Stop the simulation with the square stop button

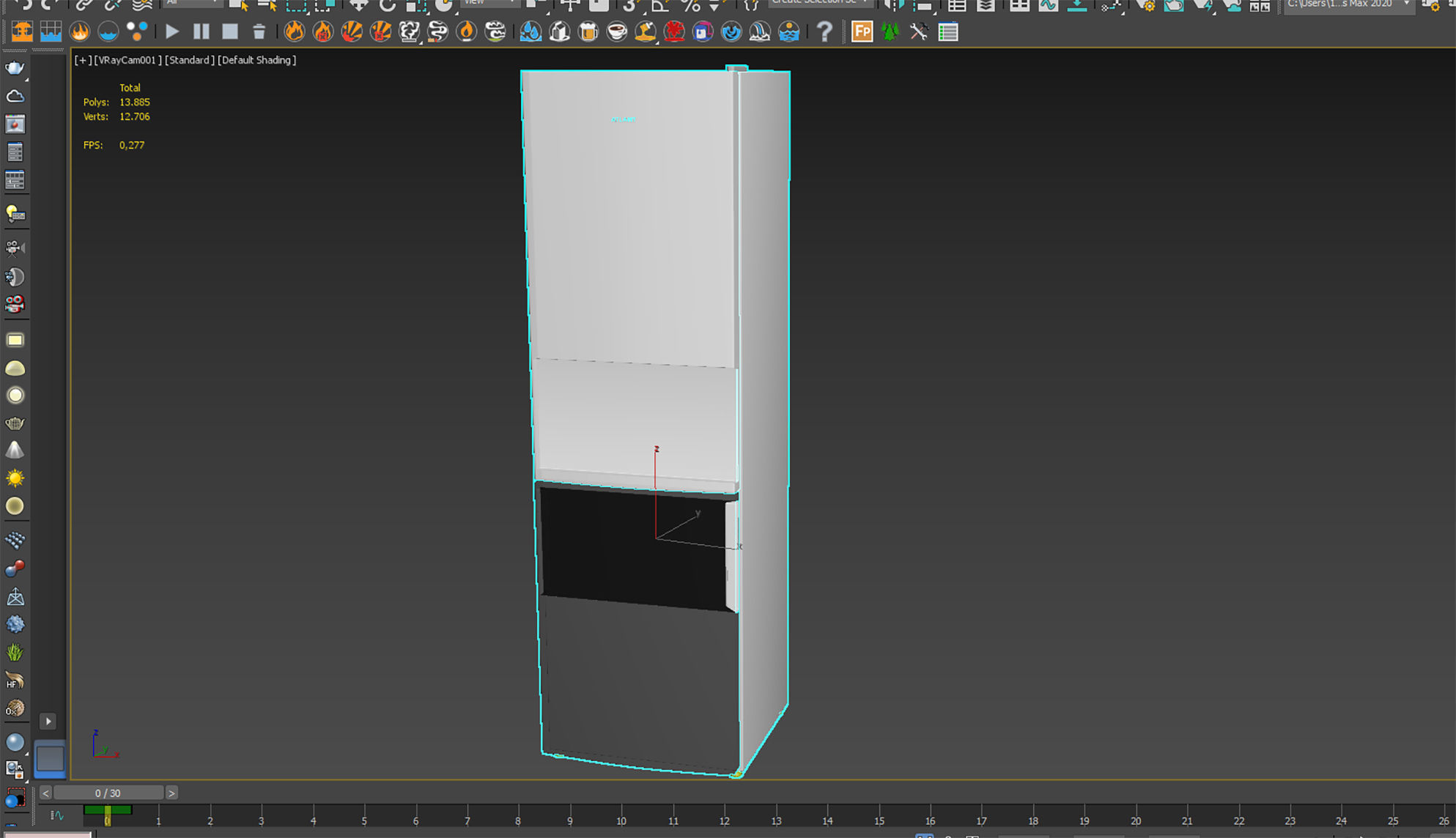point(230,31)
